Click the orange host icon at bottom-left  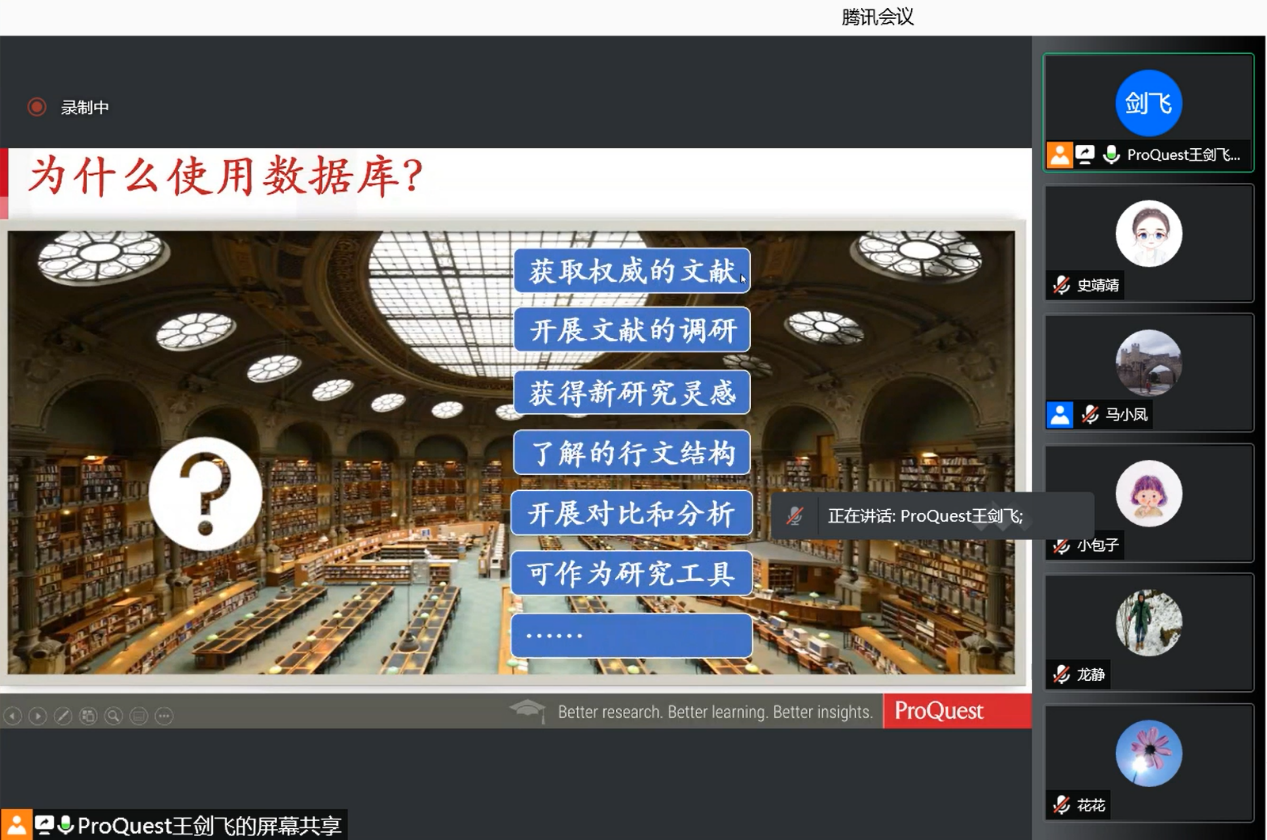click(16, 825)
